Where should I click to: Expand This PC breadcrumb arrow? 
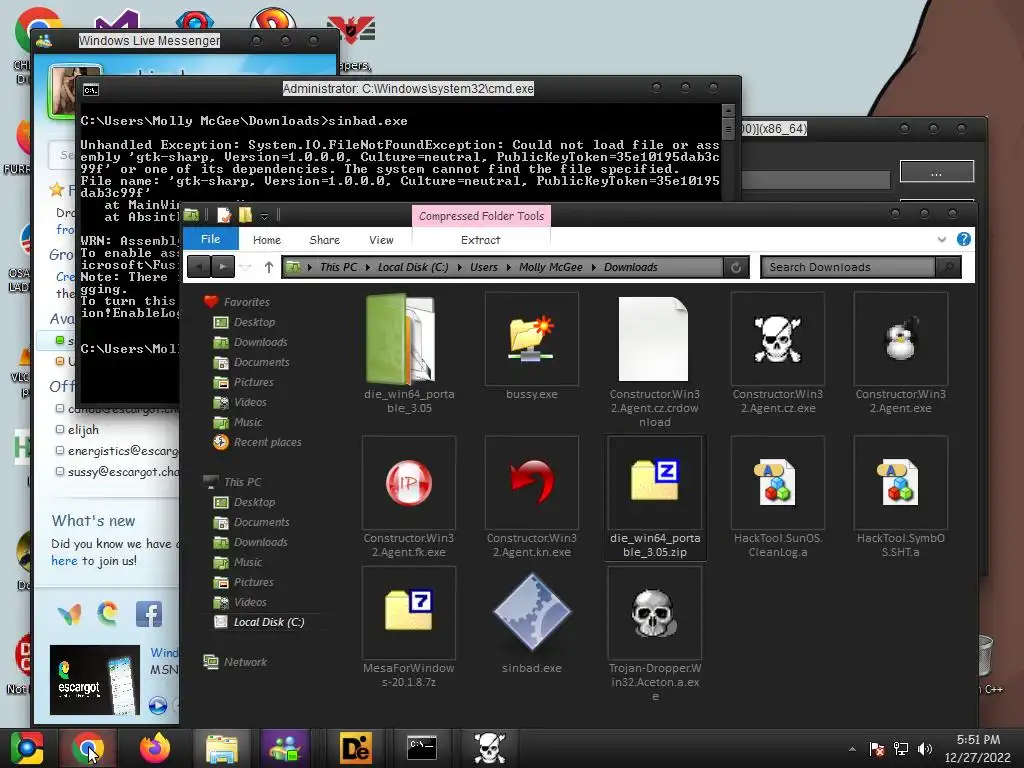[x=368, y=267]
